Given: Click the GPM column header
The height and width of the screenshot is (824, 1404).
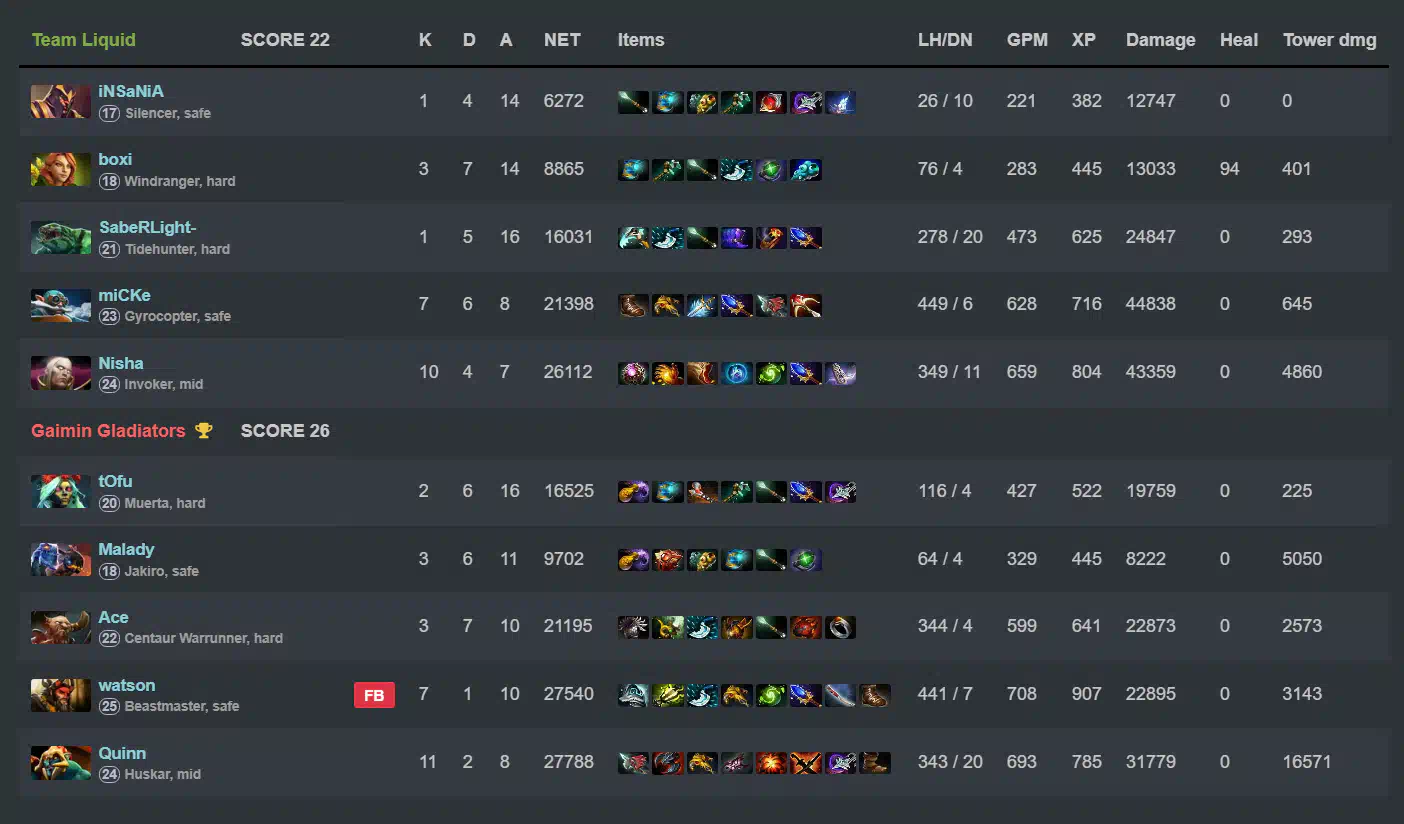Looking at the screenshot, I should (1027, 40).
